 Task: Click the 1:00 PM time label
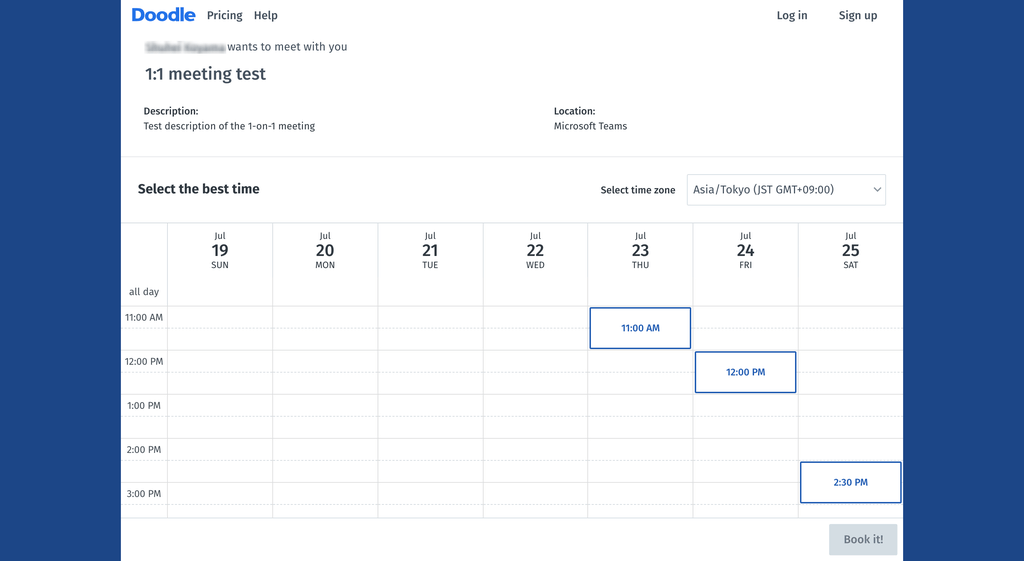point(144,406)
